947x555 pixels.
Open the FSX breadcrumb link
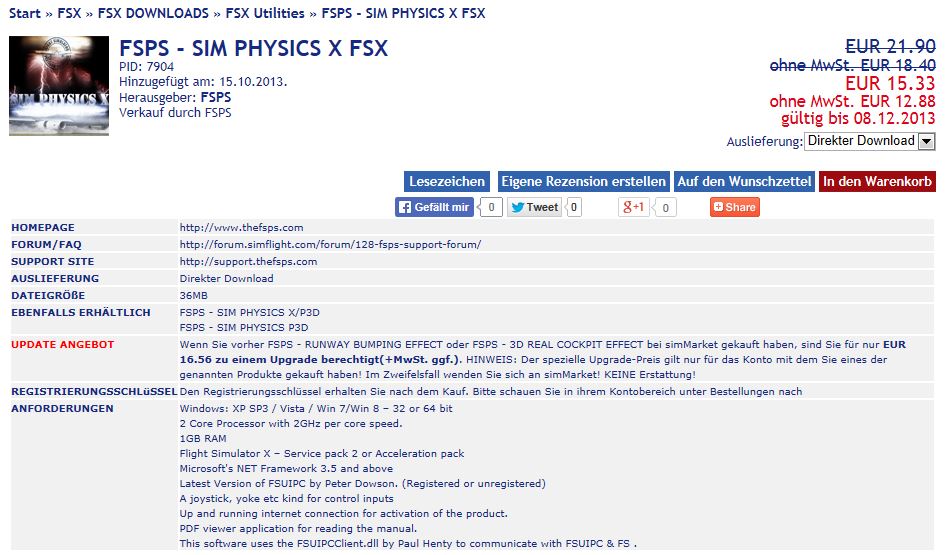69,13
